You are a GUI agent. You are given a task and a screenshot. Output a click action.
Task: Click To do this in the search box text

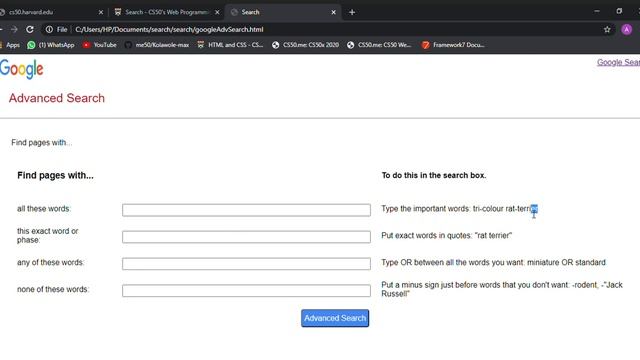[x=433, y=175]
